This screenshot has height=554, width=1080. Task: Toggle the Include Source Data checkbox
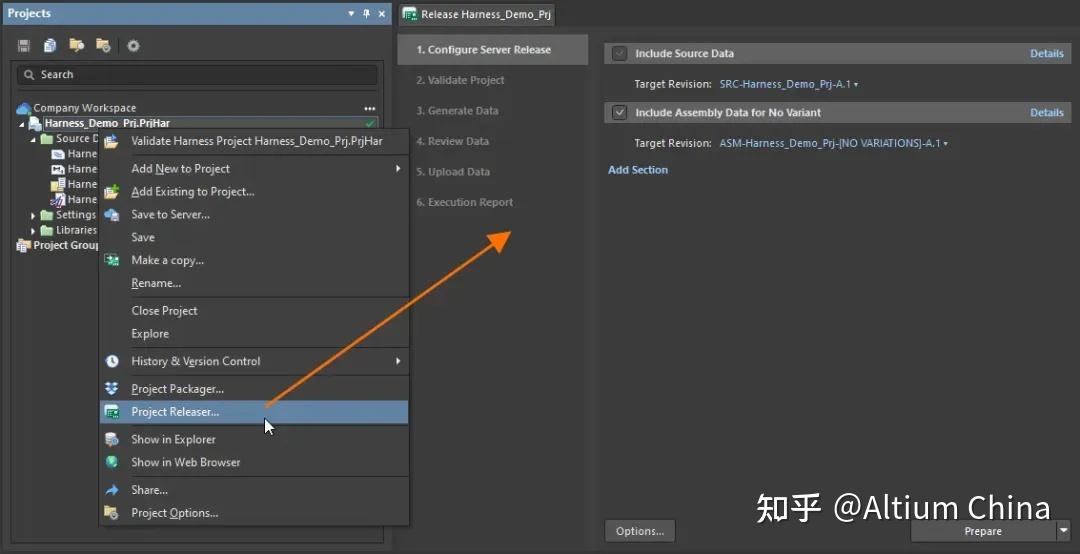pyautogui.click(x=620, y=53)
